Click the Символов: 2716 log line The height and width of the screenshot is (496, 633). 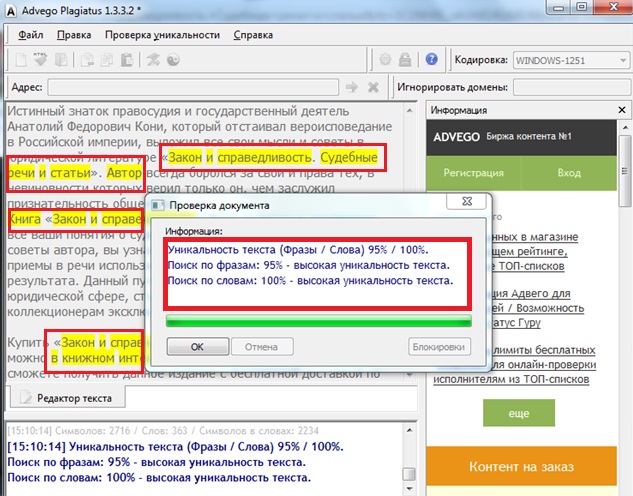click(163, 431)
